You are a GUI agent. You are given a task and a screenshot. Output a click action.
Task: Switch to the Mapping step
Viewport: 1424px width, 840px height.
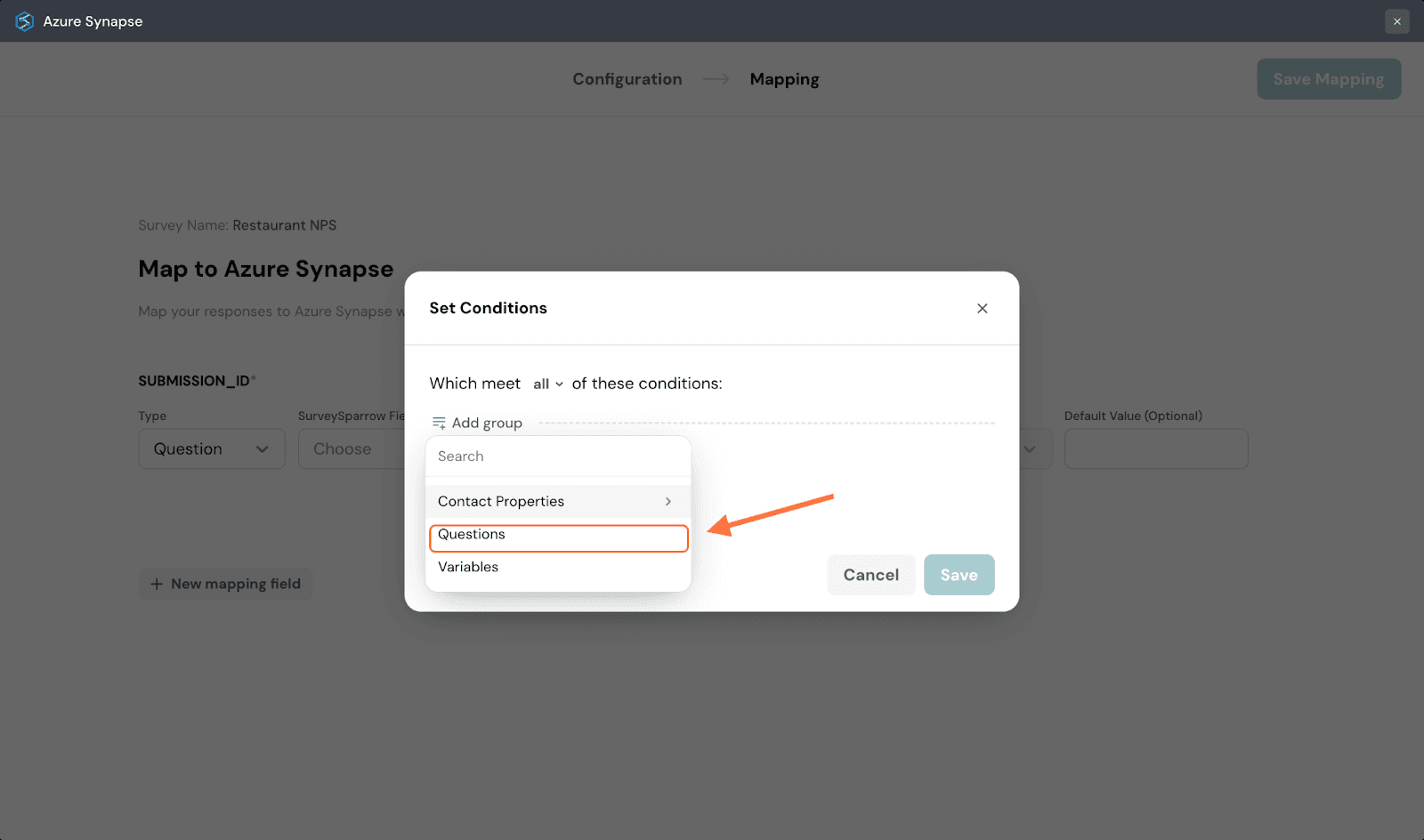(x=784, y=79)
